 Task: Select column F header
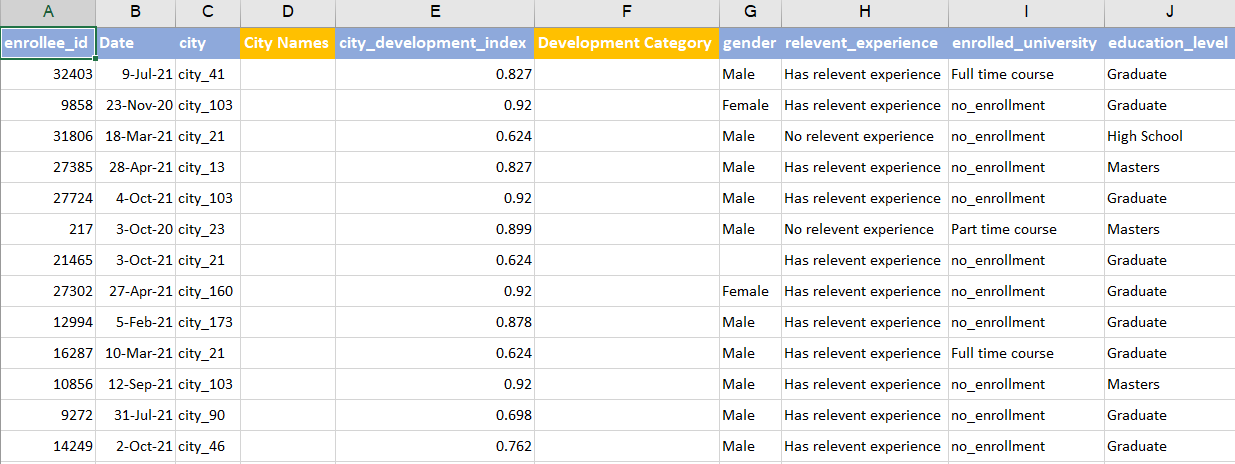[x=626, y=13]
